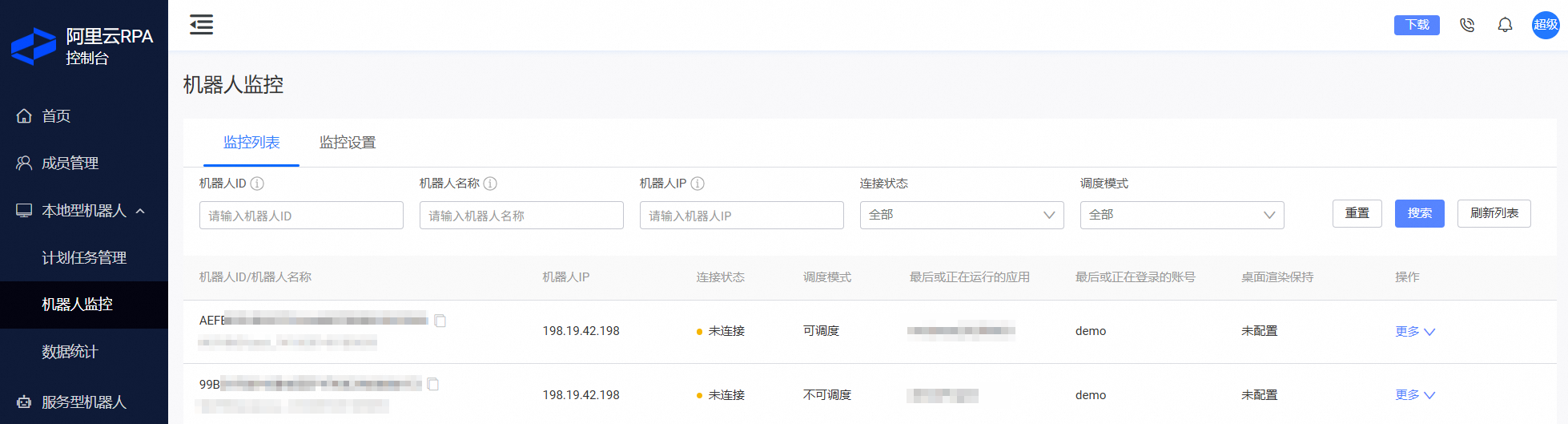Click the 不可调度 cell
The image size is (1568, 424).
pyautogui.click(x=827, y=395)
